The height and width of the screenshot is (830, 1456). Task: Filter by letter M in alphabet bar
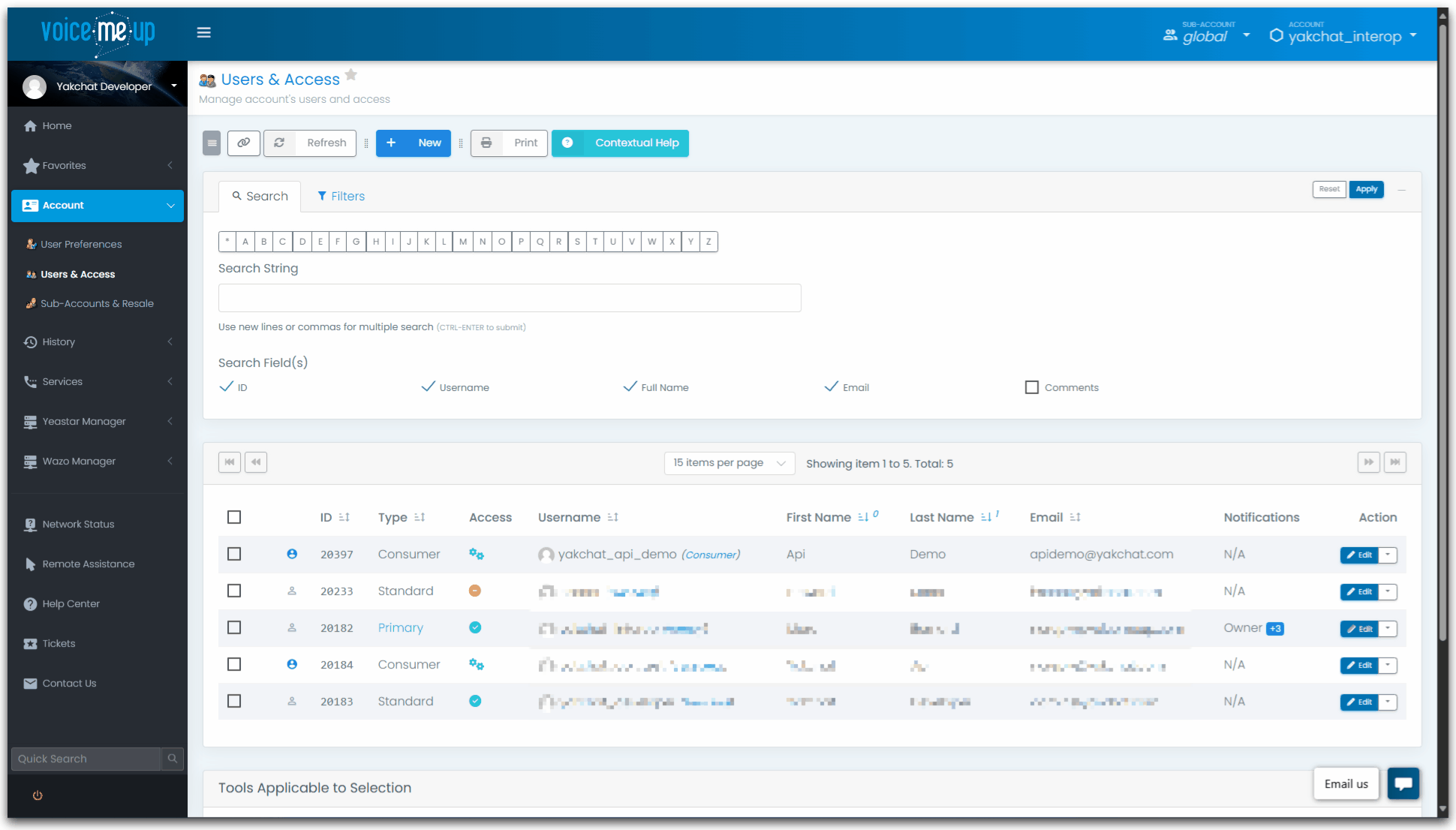point(463,242)
